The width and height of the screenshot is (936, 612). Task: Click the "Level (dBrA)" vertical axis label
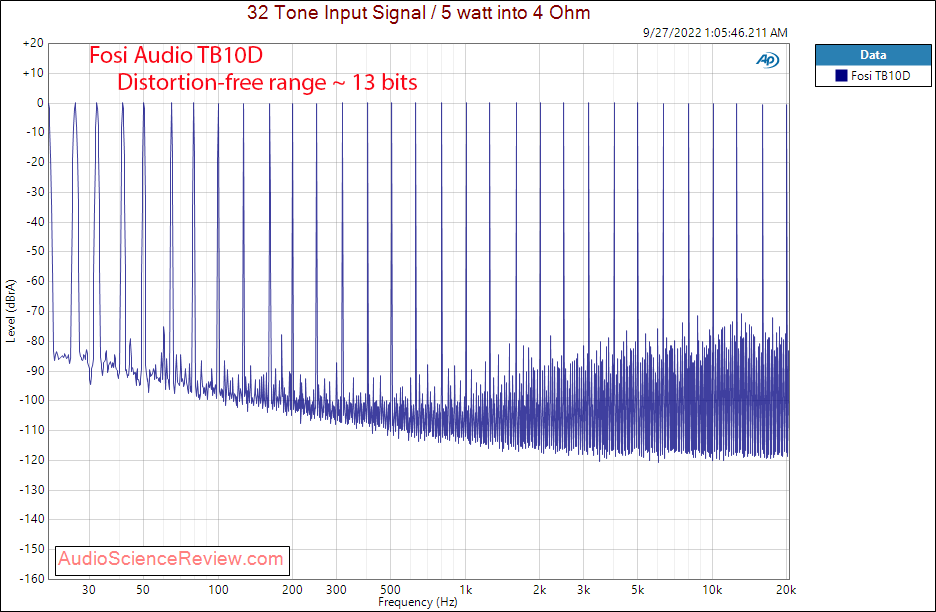point(11,310)
